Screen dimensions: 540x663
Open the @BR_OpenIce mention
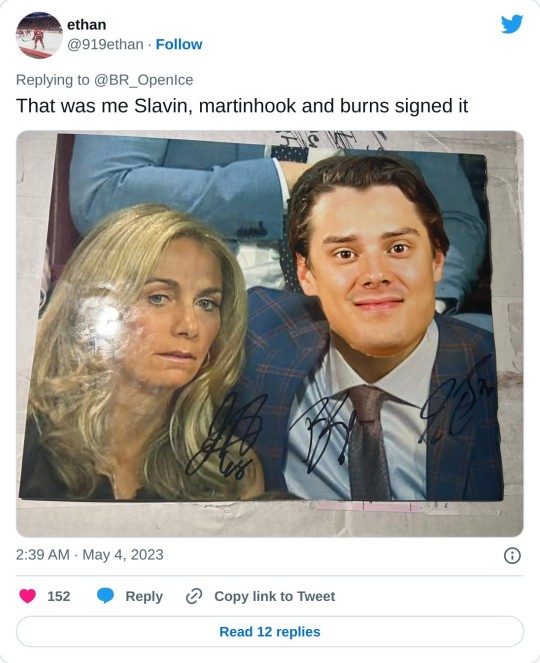(143, 79)
